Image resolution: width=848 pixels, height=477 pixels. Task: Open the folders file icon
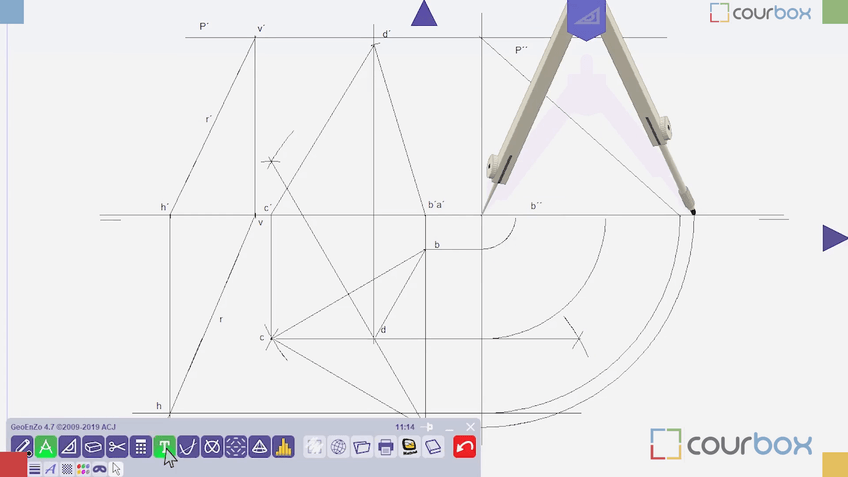(362, 447)
